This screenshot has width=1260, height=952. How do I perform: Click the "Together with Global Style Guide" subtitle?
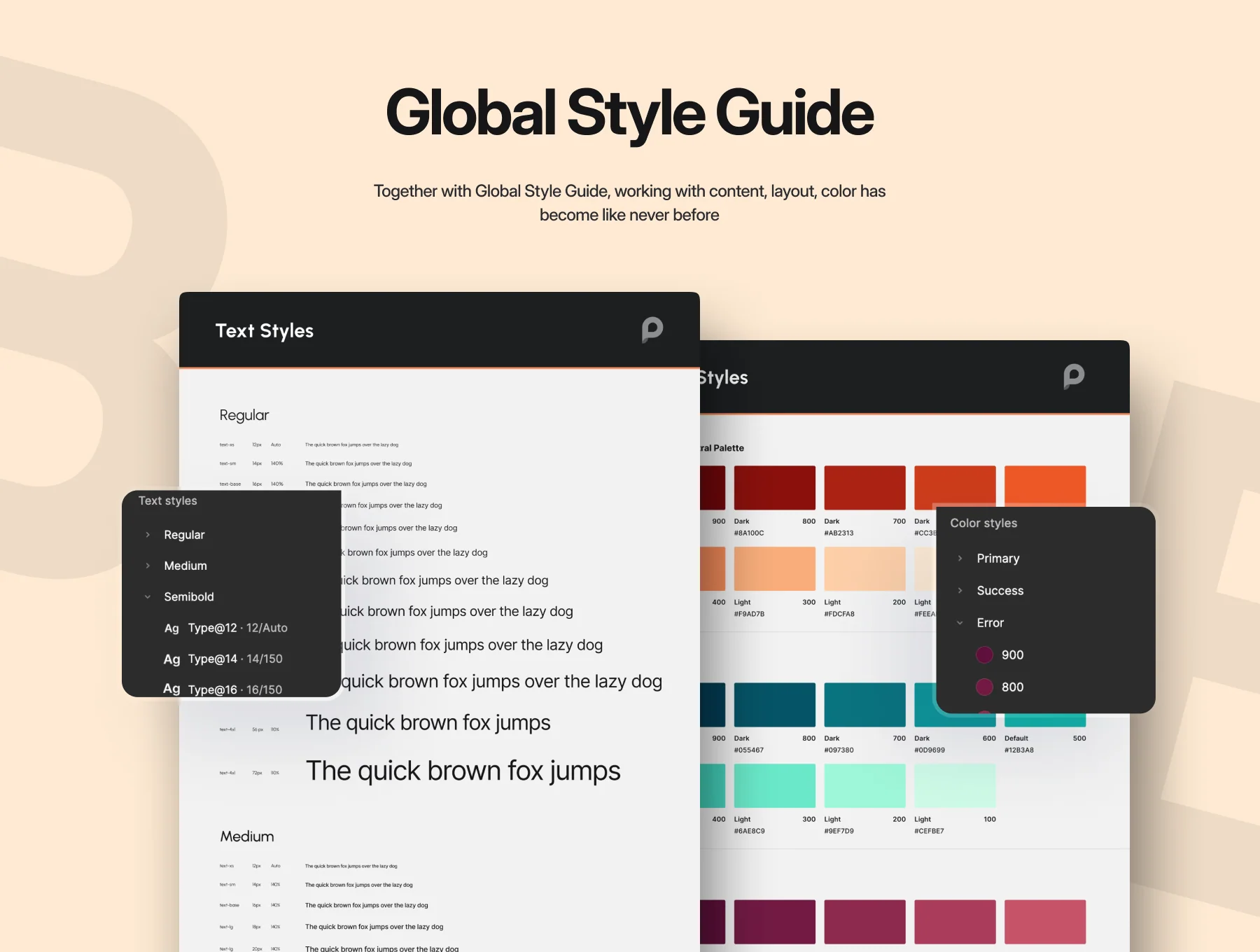[x=630, y=203]
